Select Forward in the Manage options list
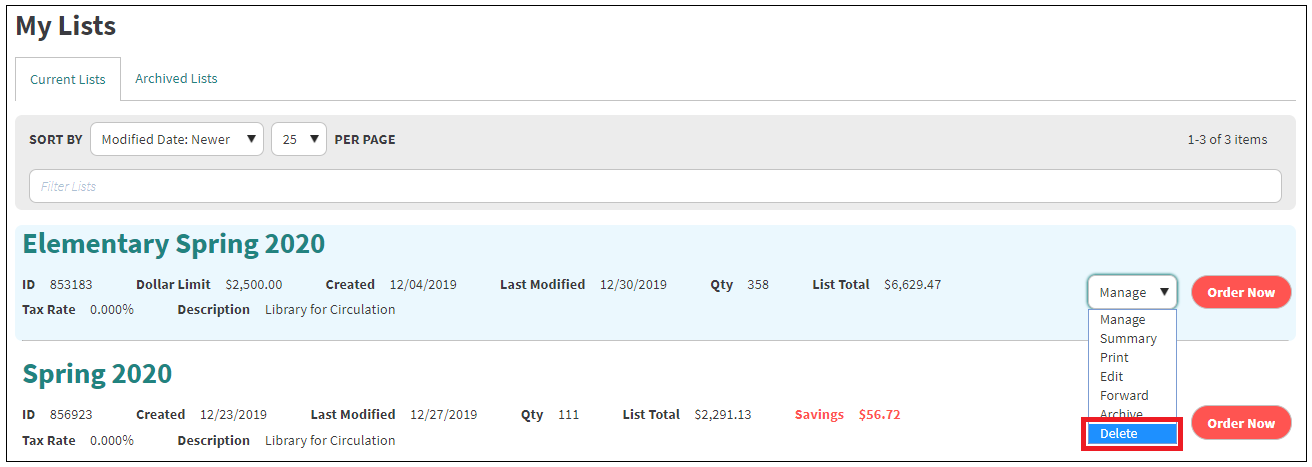 [1124, 395]
